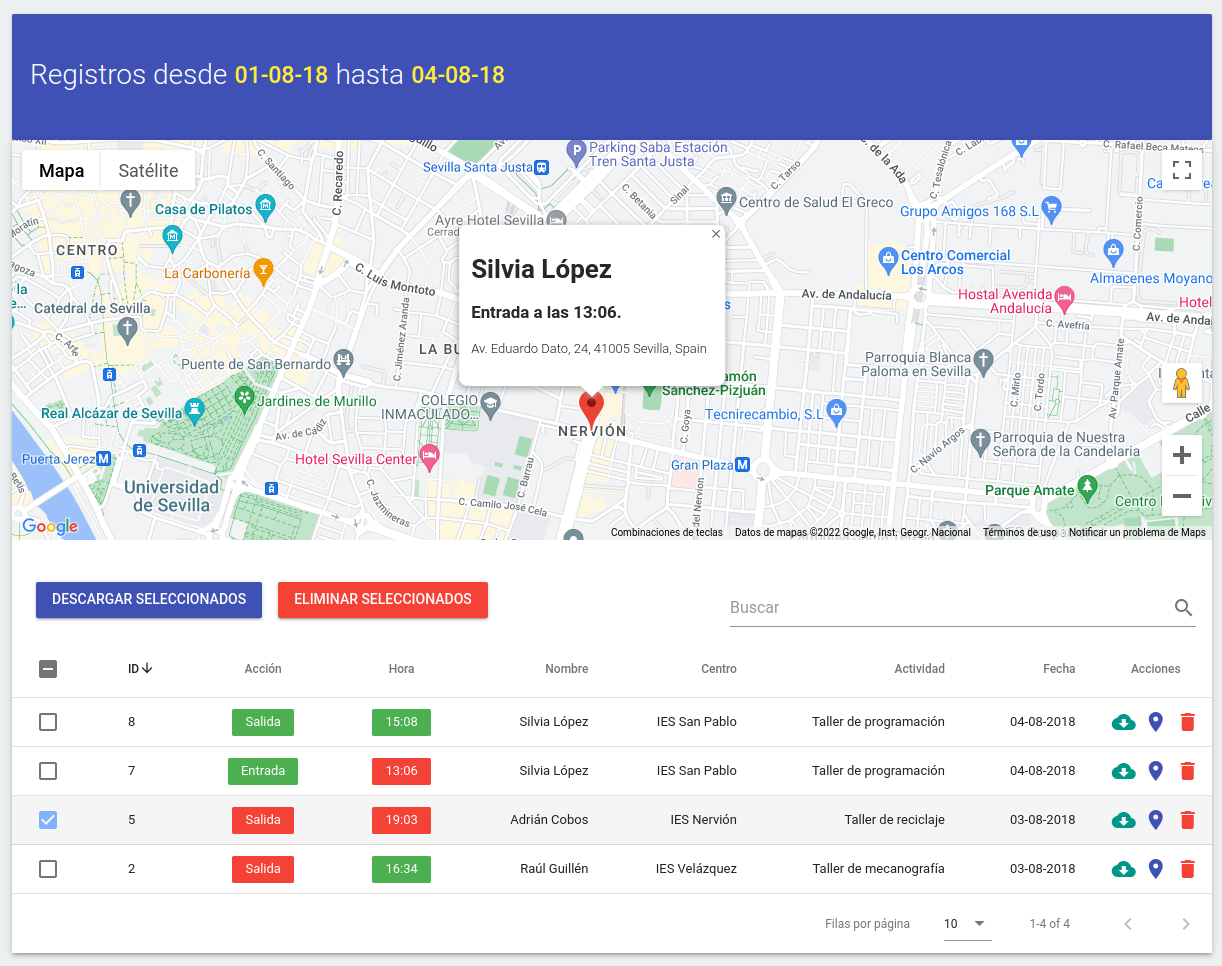1222x966 pixels.
Task: Show map location for Raúl Guillén record
Action: point(1156,869)
